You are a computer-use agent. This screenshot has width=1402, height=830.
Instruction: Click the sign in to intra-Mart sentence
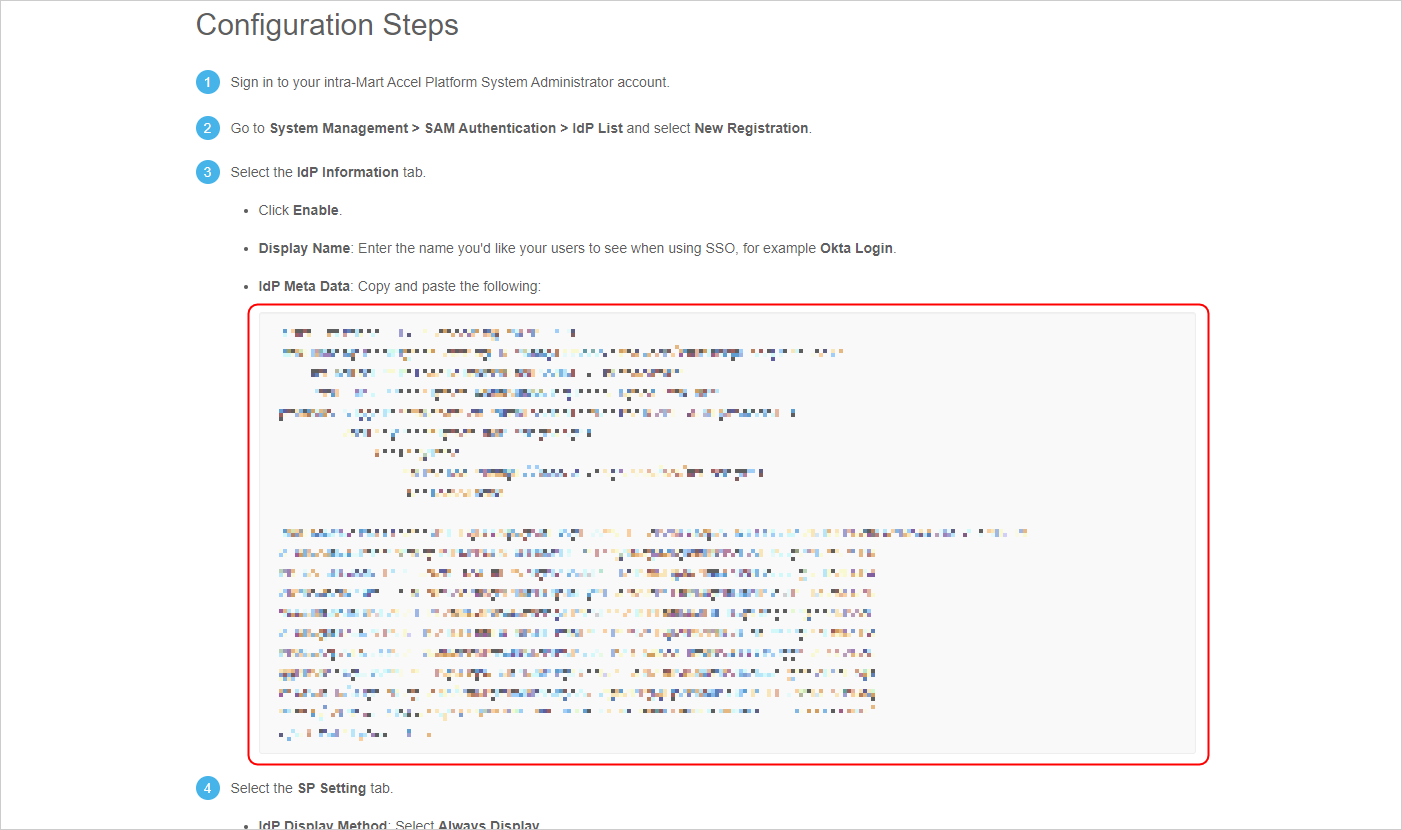449,82
